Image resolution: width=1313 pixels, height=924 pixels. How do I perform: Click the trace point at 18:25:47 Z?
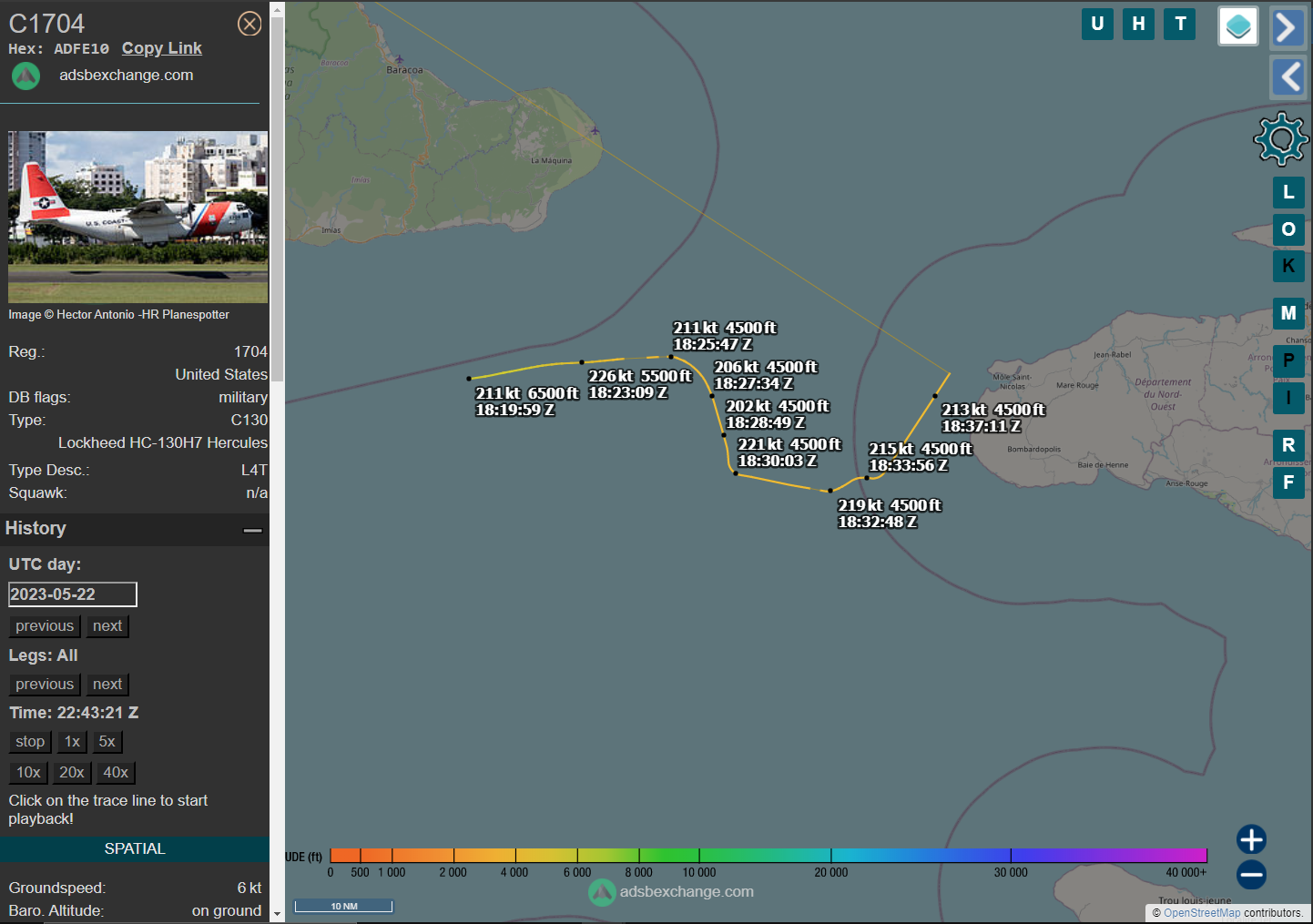[x=671, y=357]
